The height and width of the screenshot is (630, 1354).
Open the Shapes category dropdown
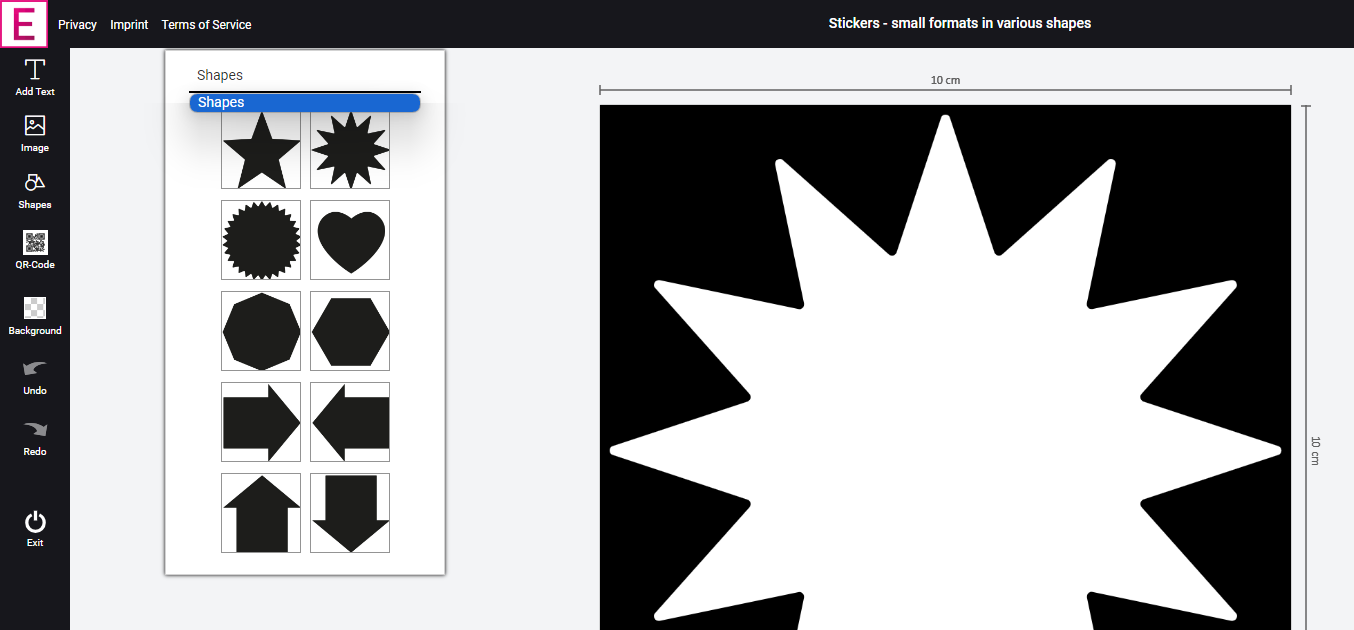(x=305, y=76)
